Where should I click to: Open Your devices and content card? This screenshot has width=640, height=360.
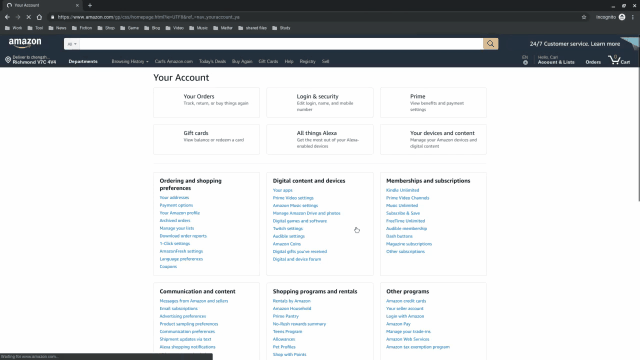pyautogui.click(x=433, y=139)
